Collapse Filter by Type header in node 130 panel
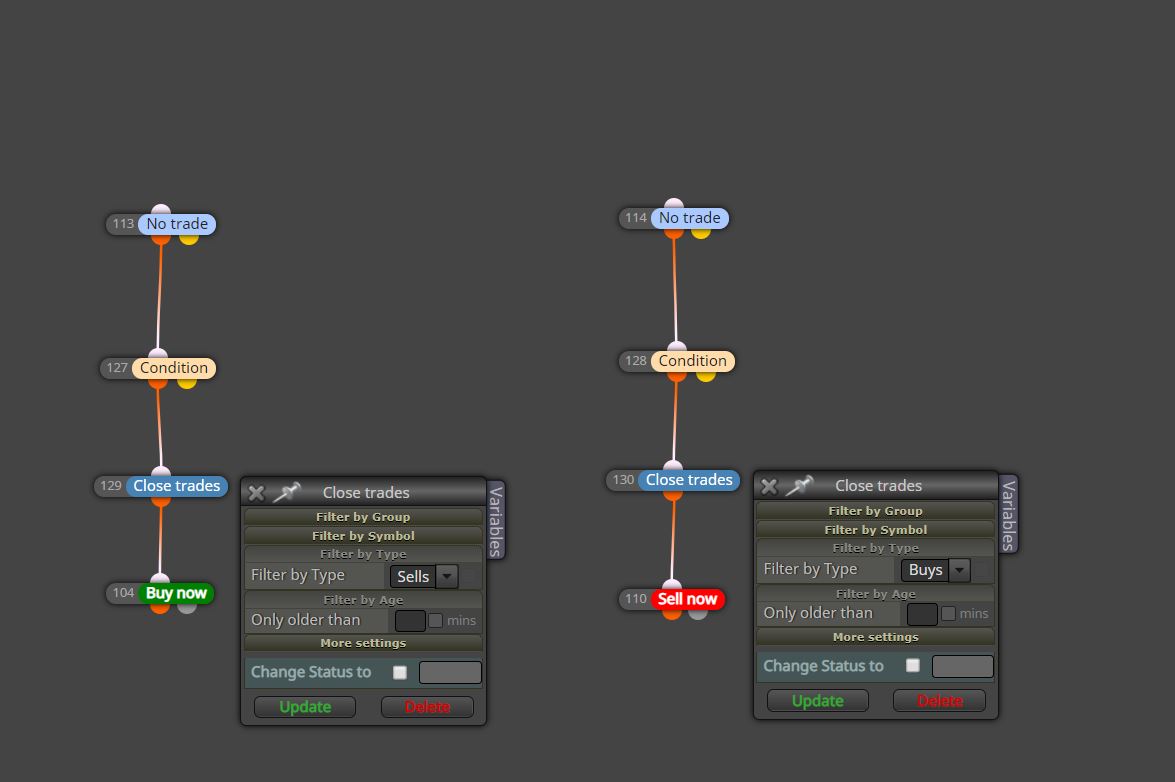The height and width of the screenshot is (782, 1175). [x=876, y=548]
